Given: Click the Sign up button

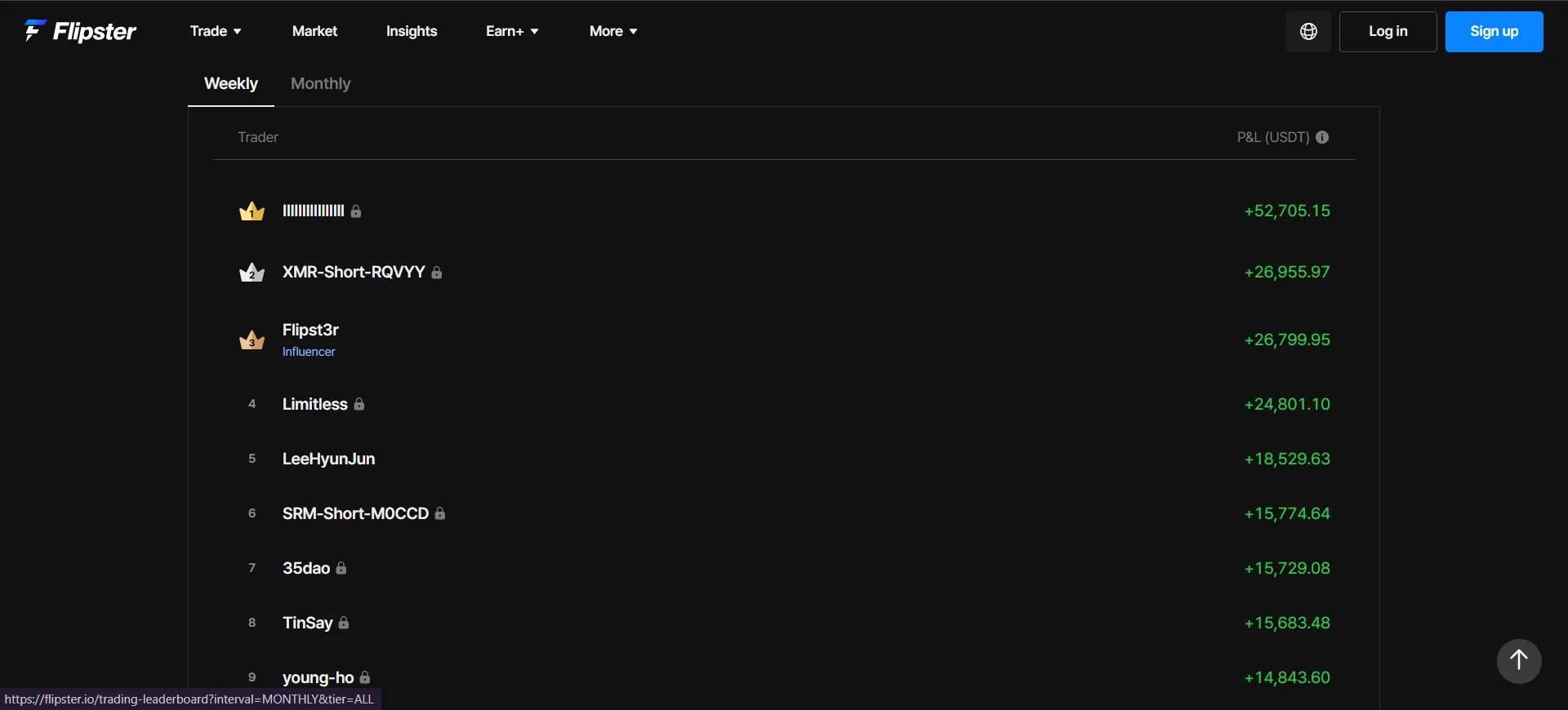Looking at the screenshot, I should coord(1494,32).
